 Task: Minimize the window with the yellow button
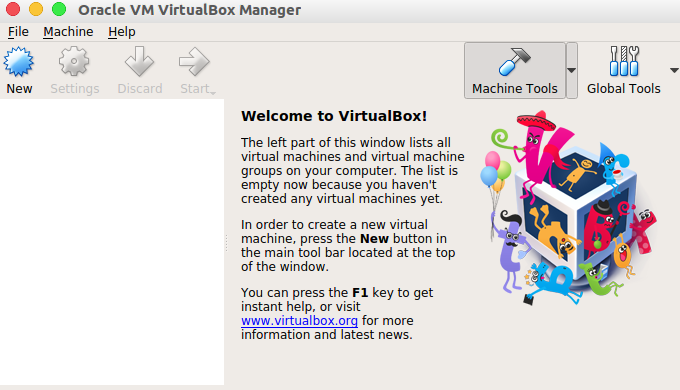pyautogui.click(x=36, y=9)
